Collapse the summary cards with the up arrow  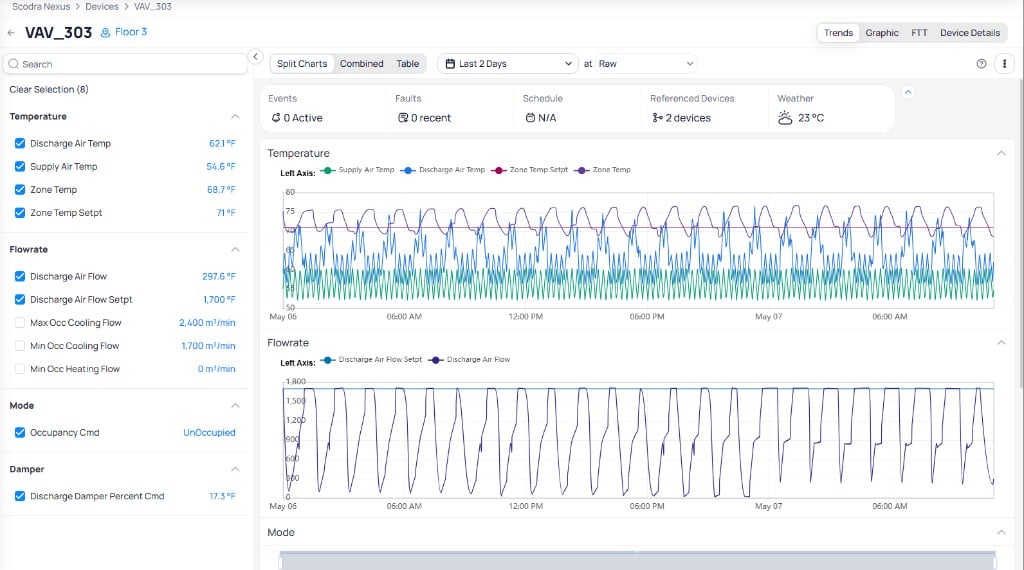908,92
